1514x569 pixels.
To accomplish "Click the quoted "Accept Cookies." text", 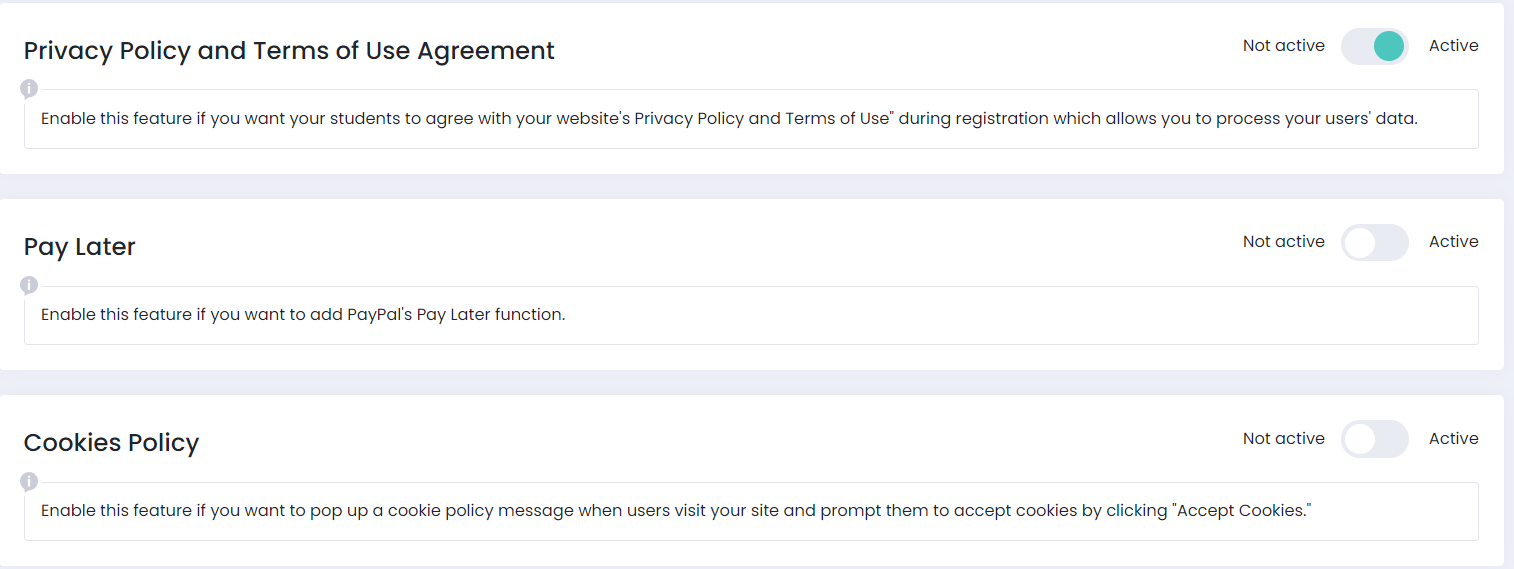I will [x=1241, y=511].
